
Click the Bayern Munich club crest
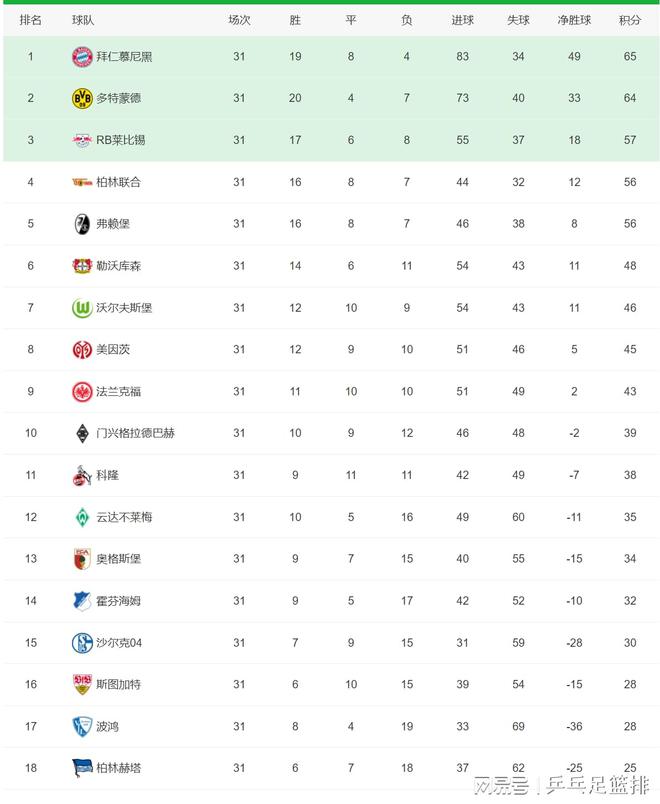click(x=82, y=56)
